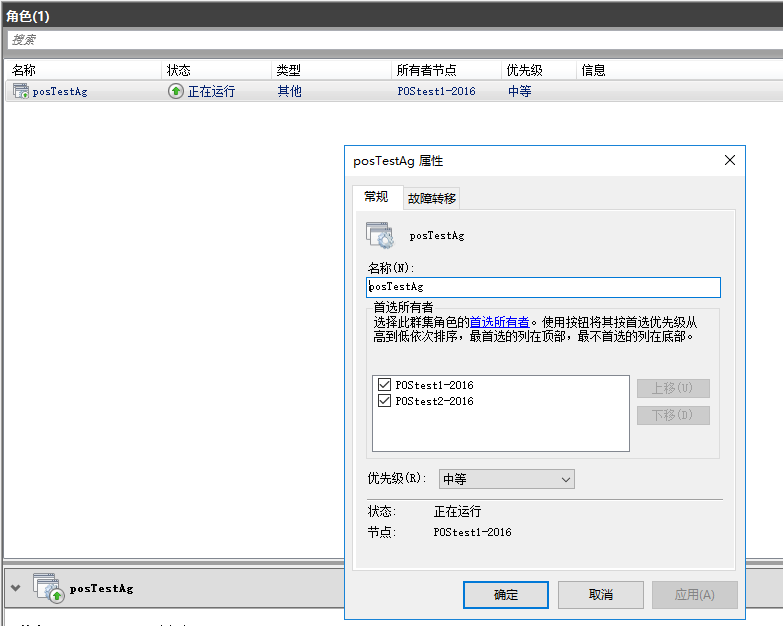Uncheck the POStest2-2016 preferred owner checkbox
This screenshot has height=626, width=783.
(384, 400)
